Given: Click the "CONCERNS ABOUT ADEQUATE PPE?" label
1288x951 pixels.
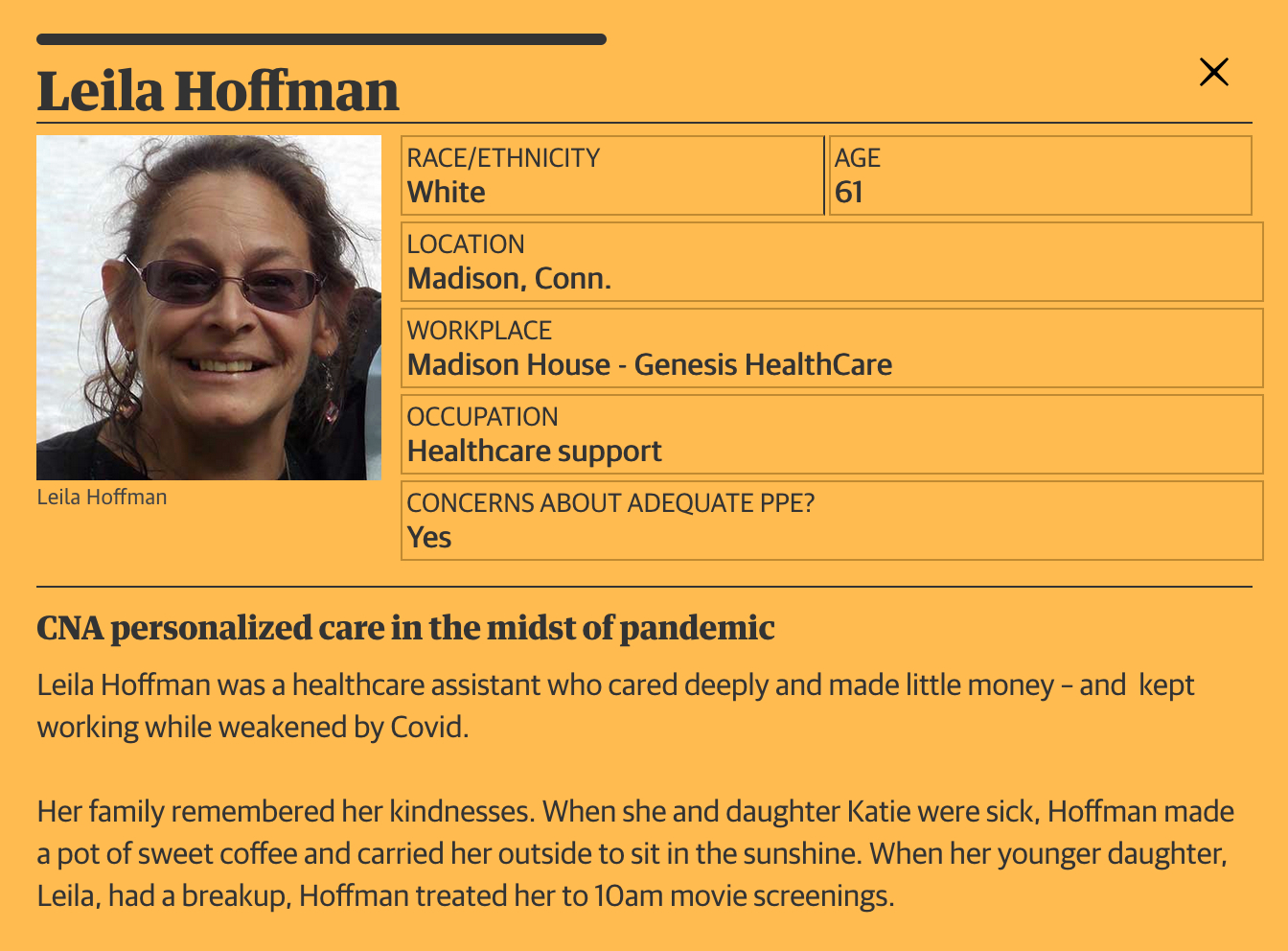Looking at the screenshot, I should coord(610,503).
